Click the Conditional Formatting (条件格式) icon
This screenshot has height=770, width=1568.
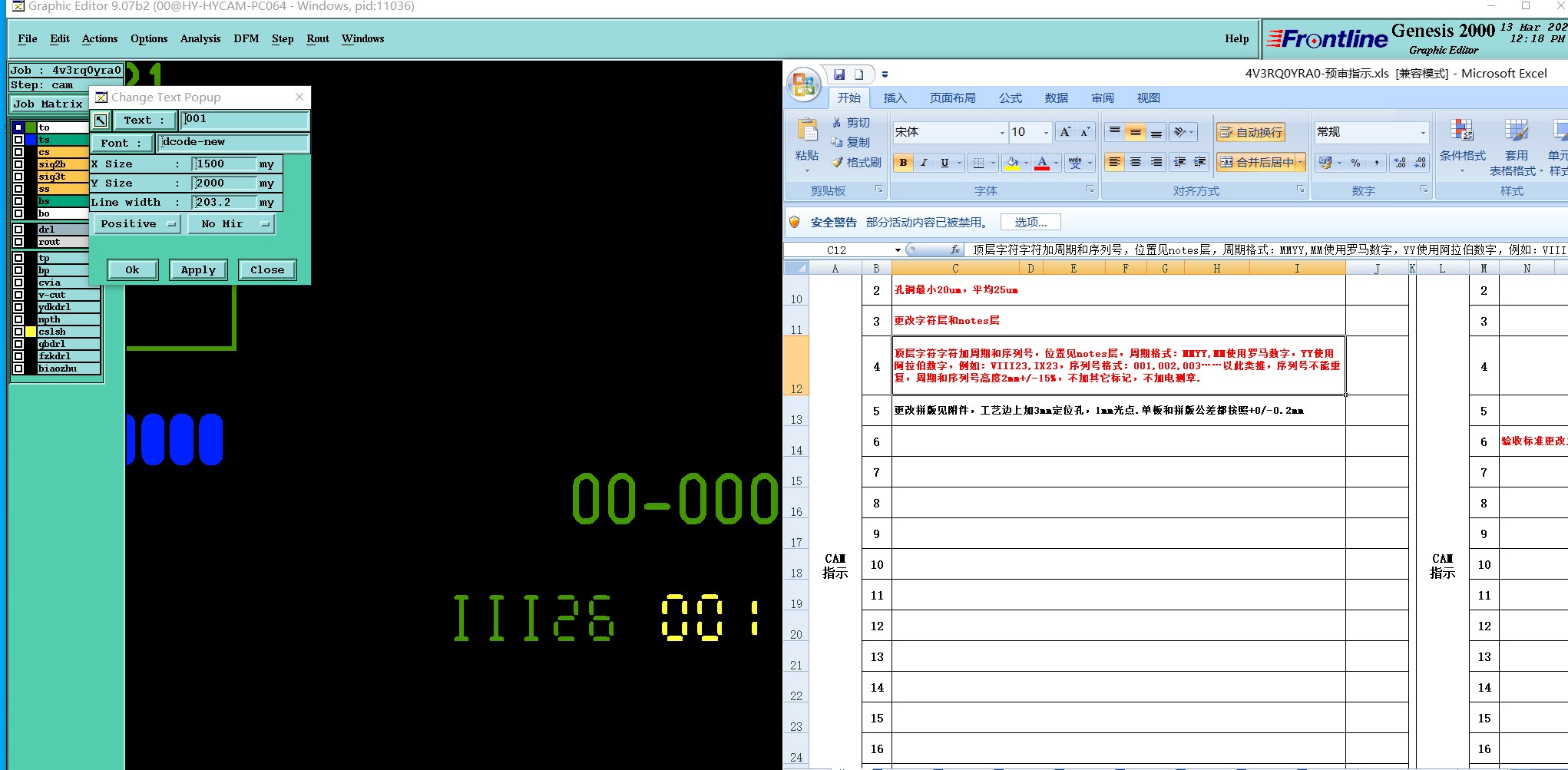tap(1462, 131)
